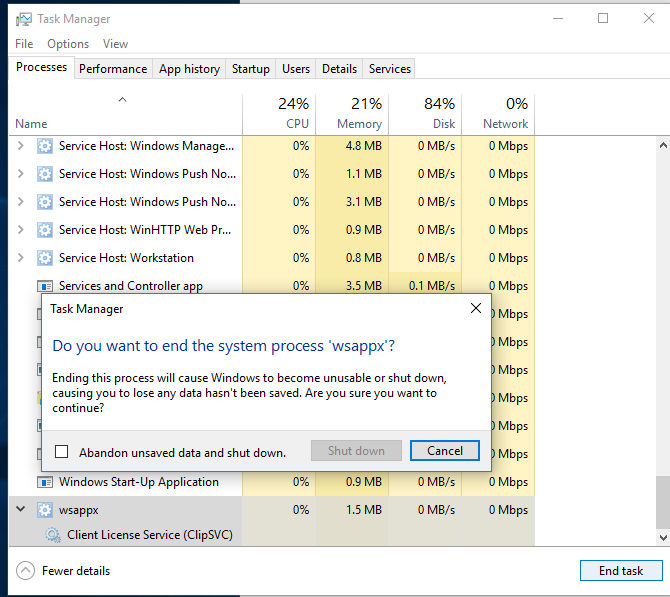Switch to the Performance tab
This screenshot has height=597, width=670.
point(113,69)
